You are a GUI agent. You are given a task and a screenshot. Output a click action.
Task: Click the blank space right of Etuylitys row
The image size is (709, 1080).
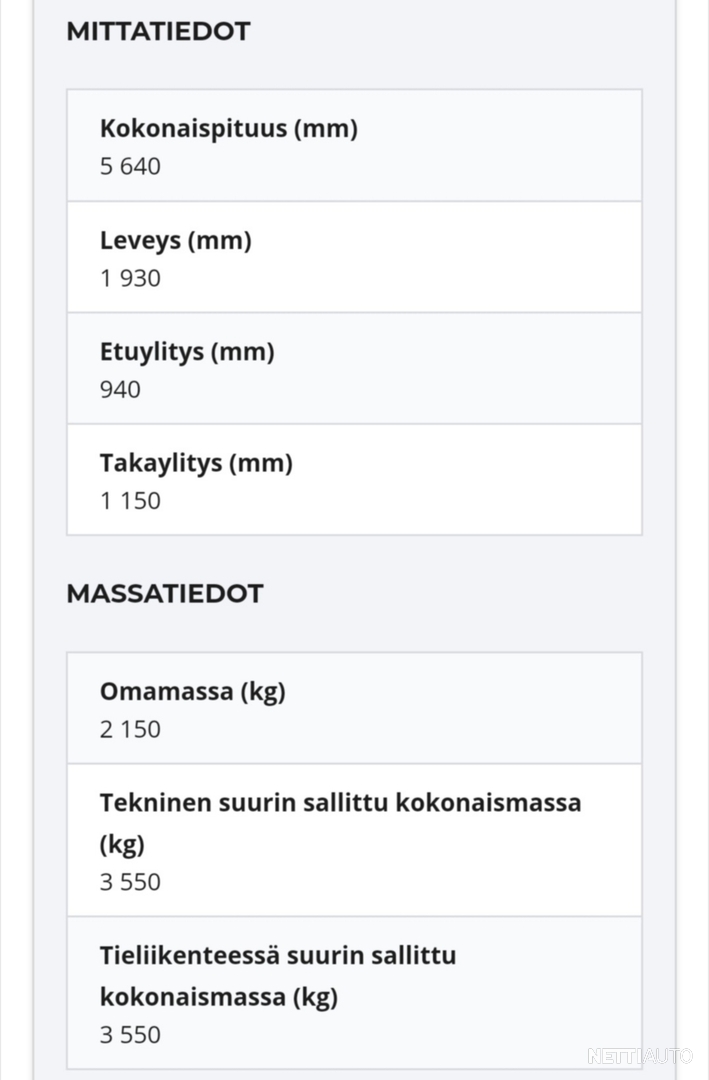(458, 369)
